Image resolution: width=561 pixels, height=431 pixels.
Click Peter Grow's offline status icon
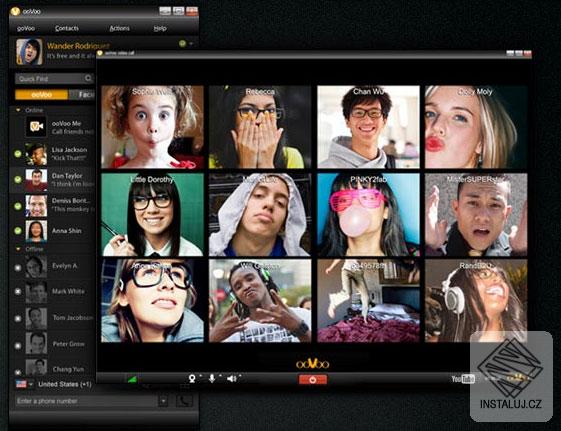[18, 346]
